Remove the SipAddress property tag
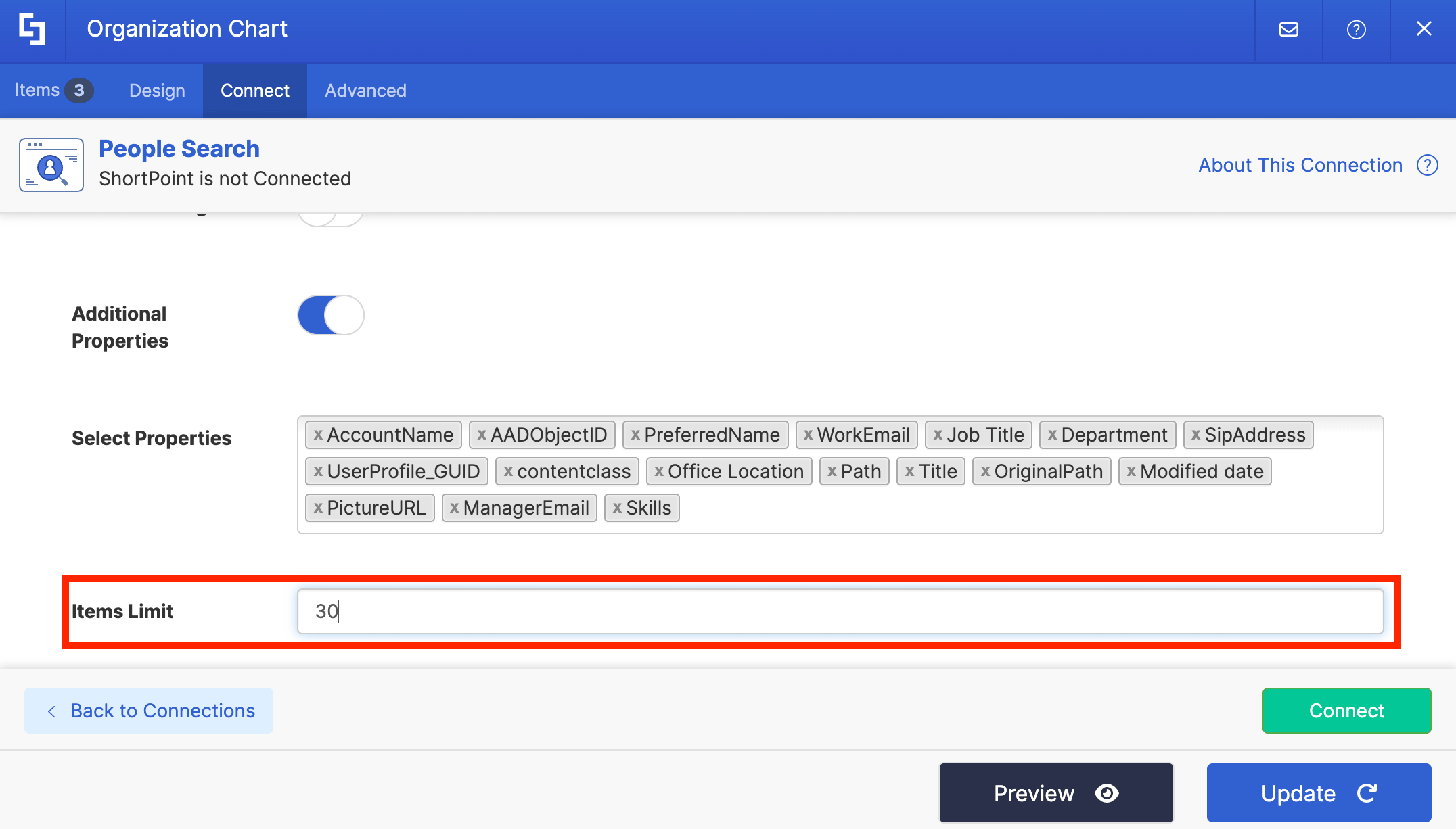1456x829 pixels. (x=1196, y=435)
